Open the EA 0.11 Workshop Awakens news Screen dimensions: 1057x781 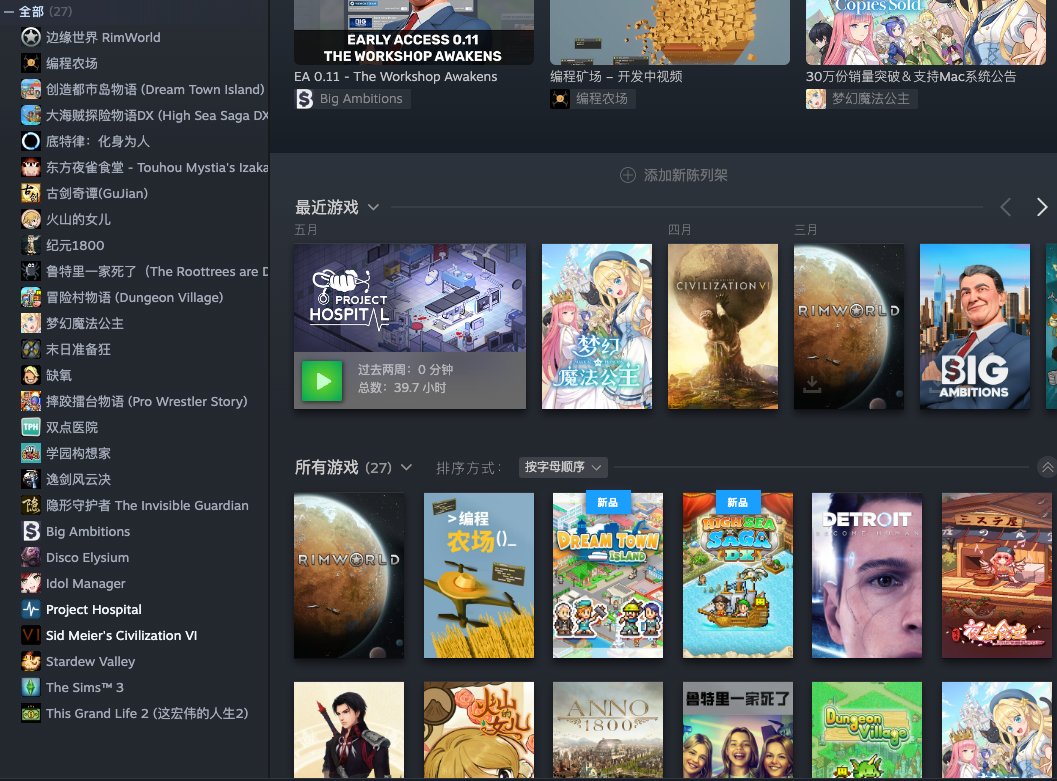pos(414,42)
